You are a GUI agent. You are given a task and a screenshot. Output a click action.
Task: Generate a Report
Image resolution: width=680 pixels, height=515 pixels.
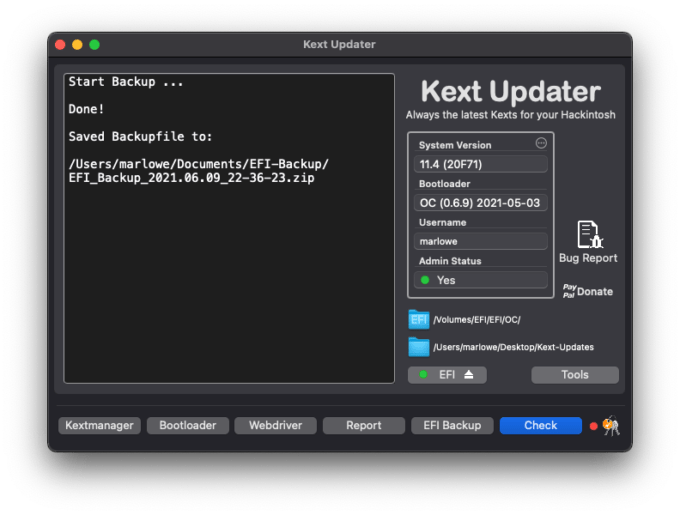click(364, 425)
